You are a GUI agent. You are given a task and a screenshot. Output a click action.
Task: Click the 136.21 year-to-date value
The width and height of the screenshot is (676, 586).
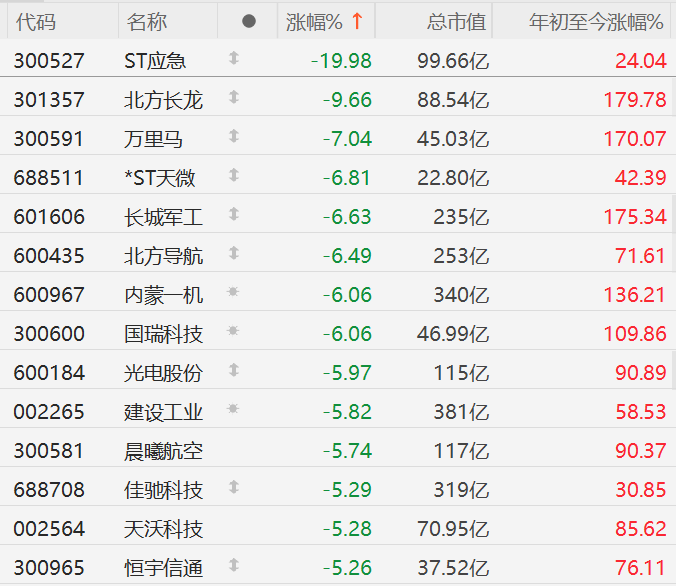635,295
